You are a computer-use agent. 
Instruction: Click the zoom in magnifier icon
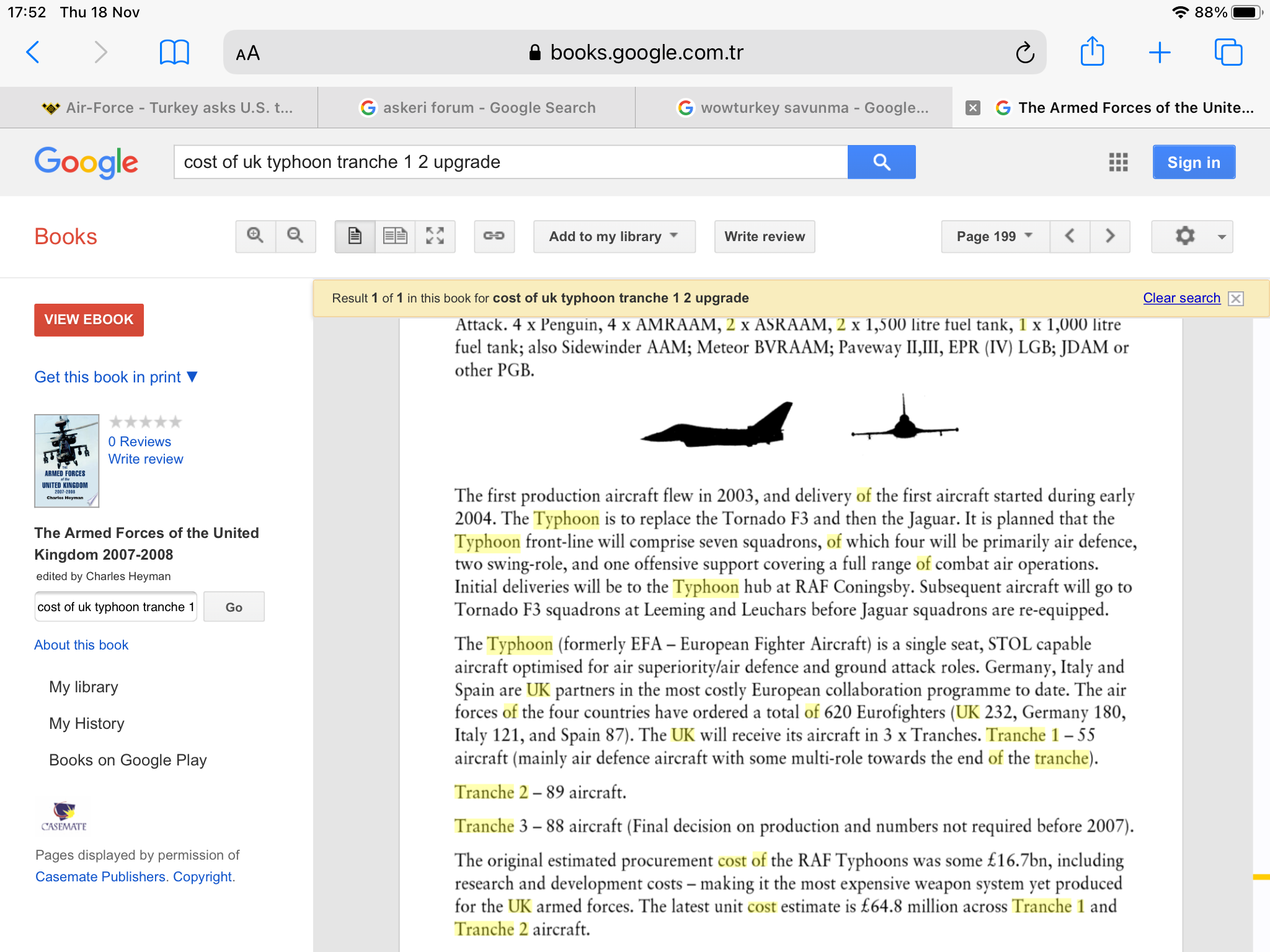(x=255, y=236)
